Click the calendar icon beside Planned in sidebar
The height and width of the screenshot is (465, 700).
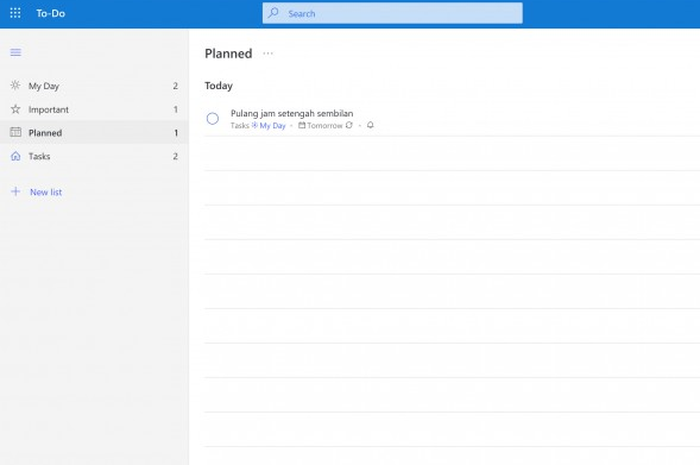tap(16, 132)
